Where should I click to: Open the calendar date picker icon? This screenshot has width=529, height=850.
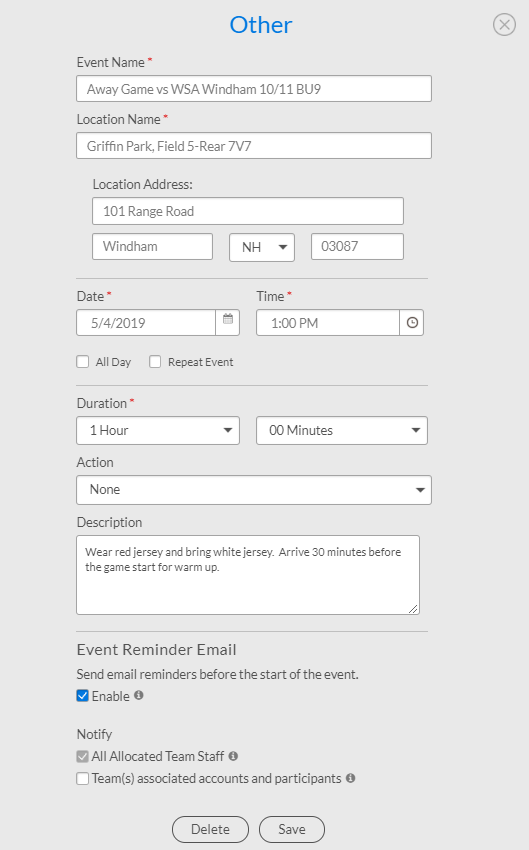(x=228, y=322)
